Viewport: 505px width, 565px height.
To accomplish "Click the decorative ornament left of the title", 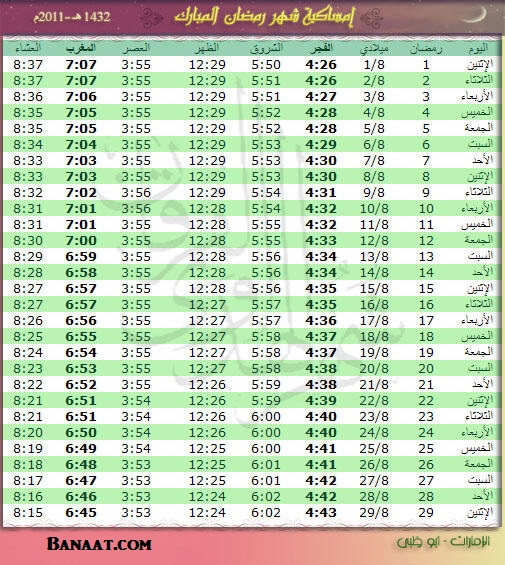I will point(151,17).
